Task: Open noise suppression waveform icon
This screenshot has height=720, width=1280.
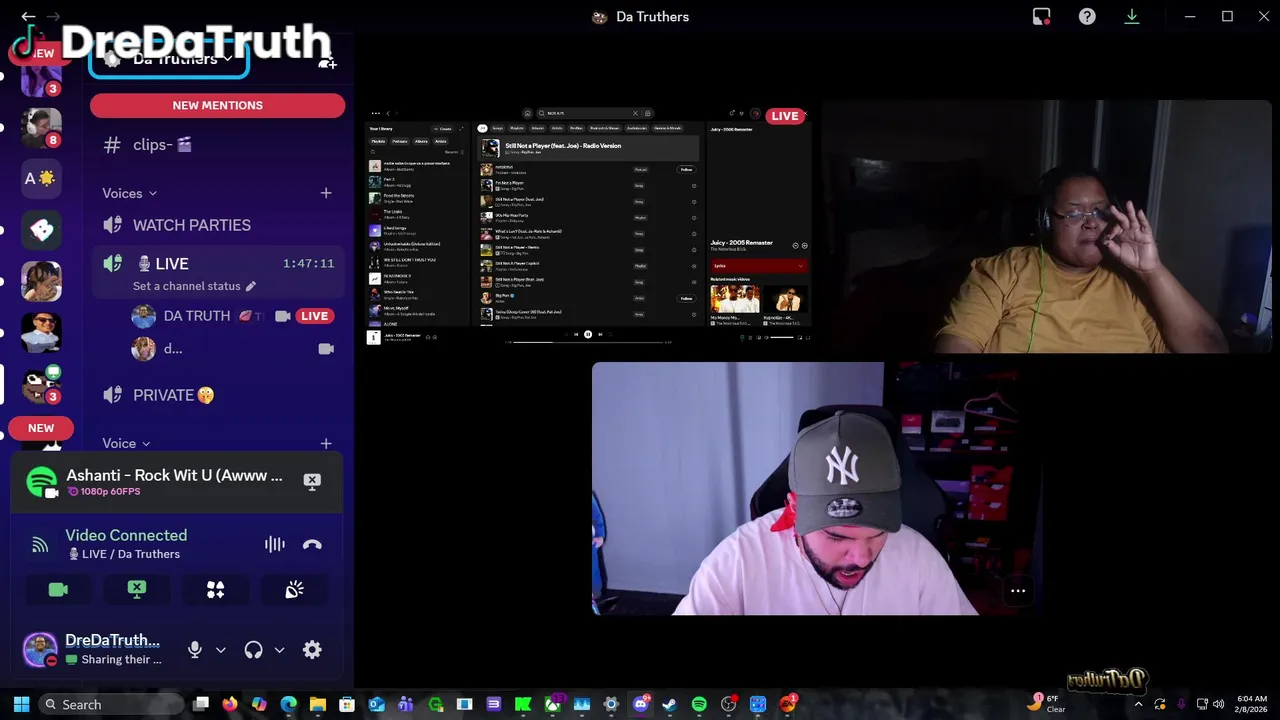Action: pos(274,544)
